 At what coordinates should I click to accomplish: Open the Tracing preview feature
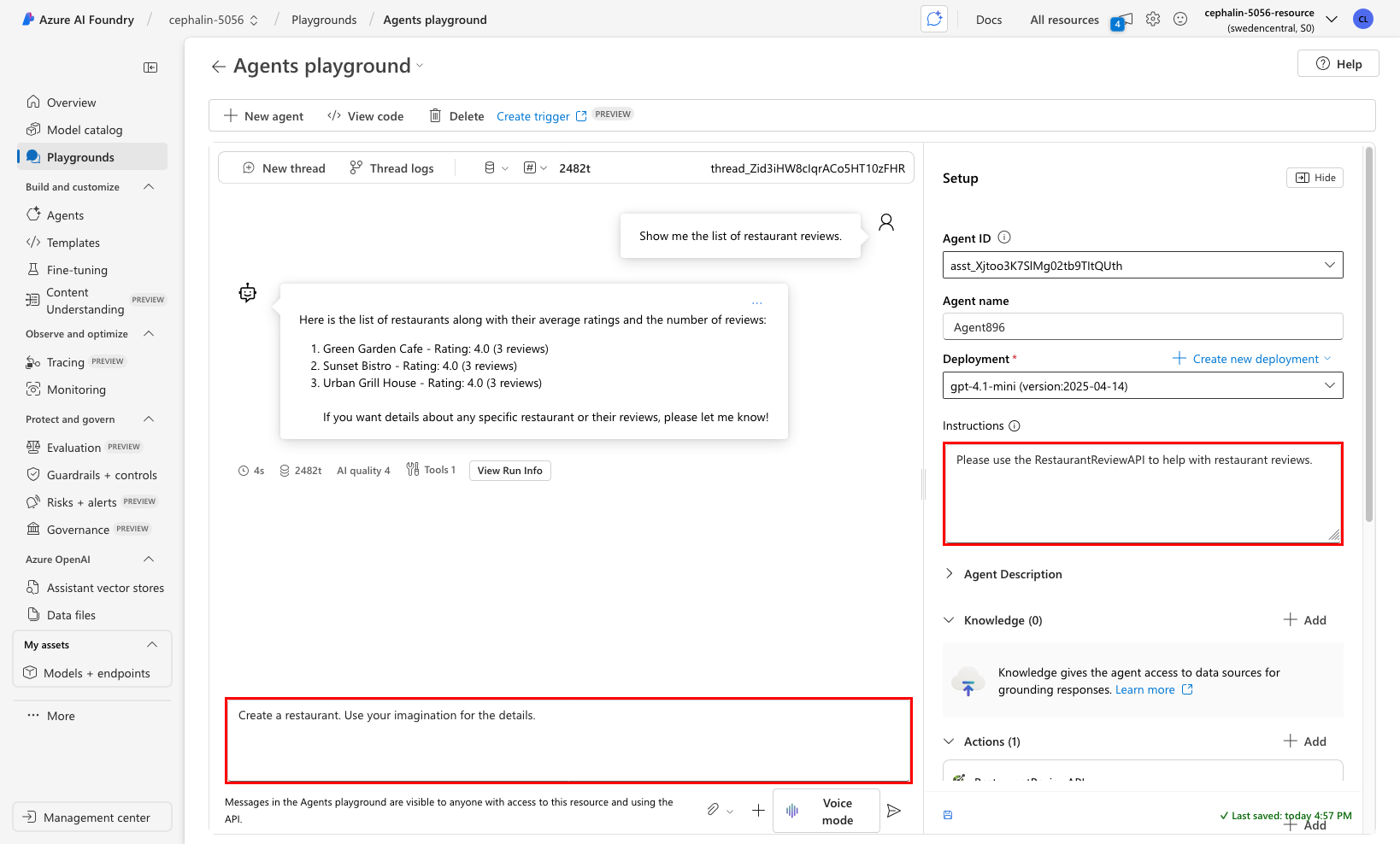point(64,361)
